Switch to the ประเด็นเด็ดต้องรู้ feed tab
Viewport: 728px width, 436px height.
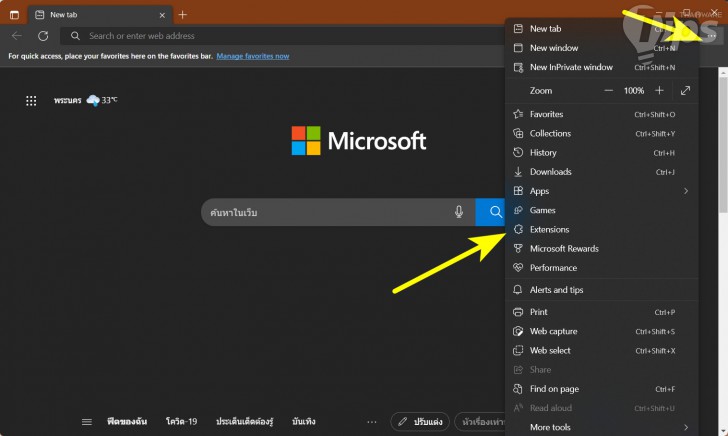[x=245, y=422]
